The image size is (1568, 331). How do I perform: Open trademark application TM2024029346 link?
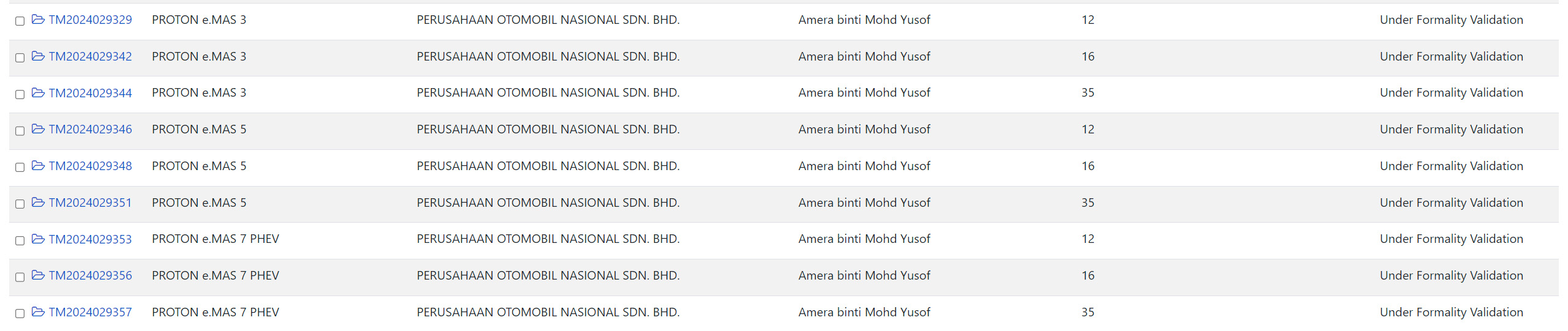coord(90,129)
